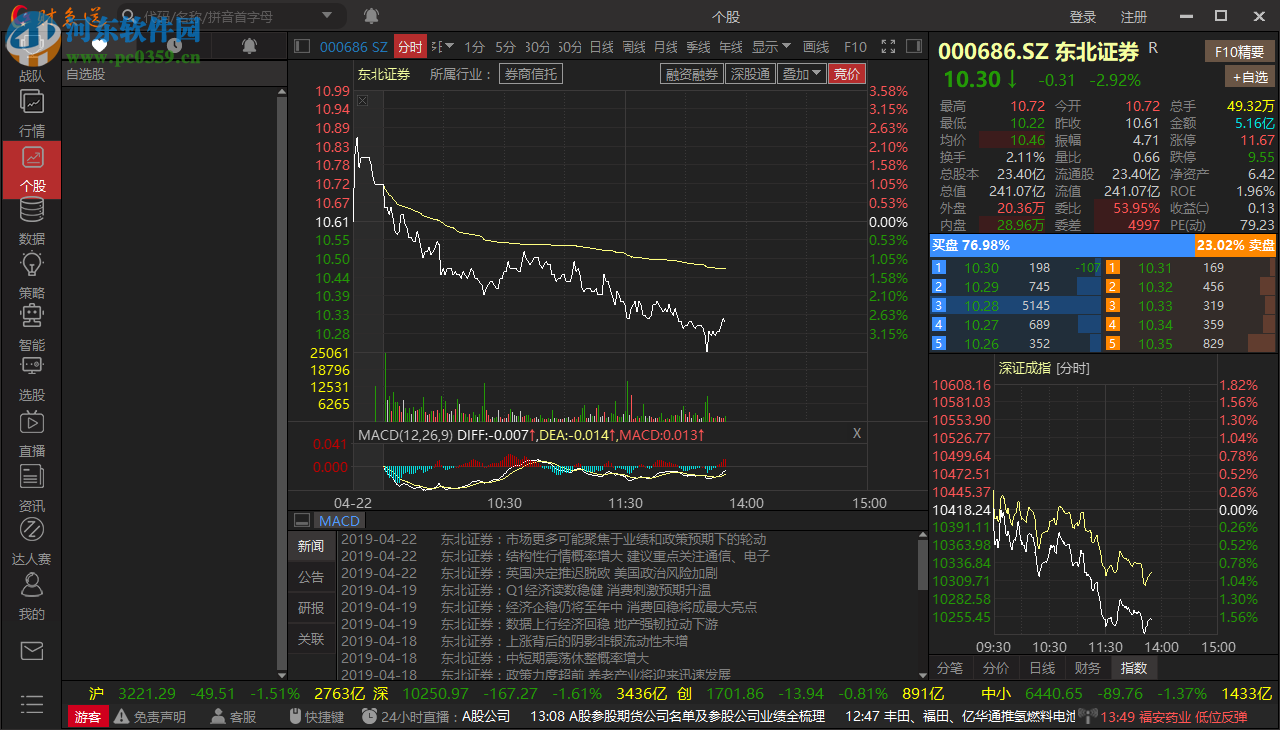Switch chart view to 竞价 auction mode

click(846, 73)
